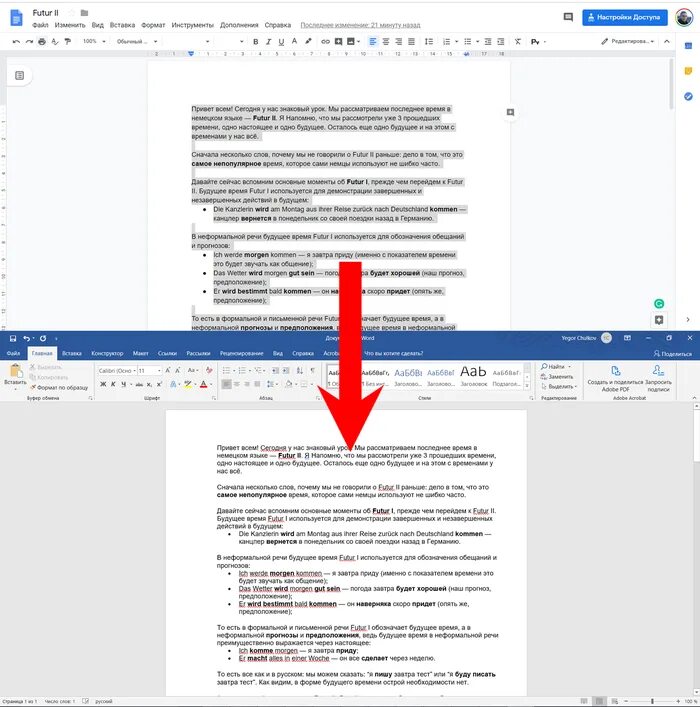Save the document in Word quick access
Screen dimensions: 700x707
(x=13, y=338)
